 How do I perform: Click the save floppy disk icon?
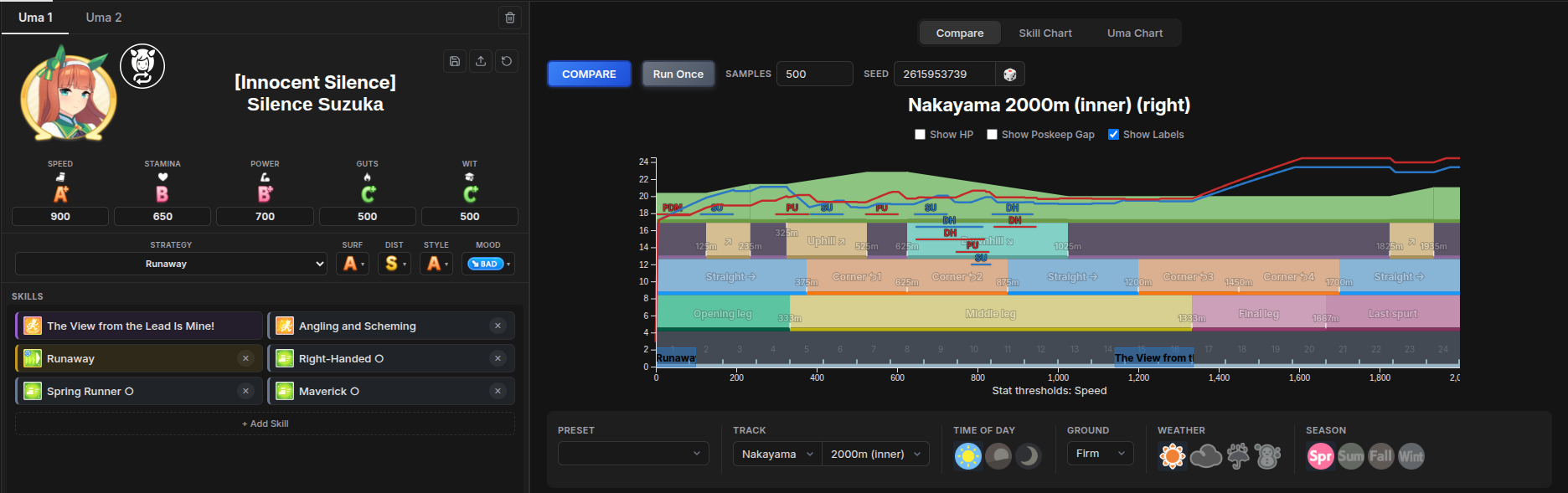[x=455, y=61]
